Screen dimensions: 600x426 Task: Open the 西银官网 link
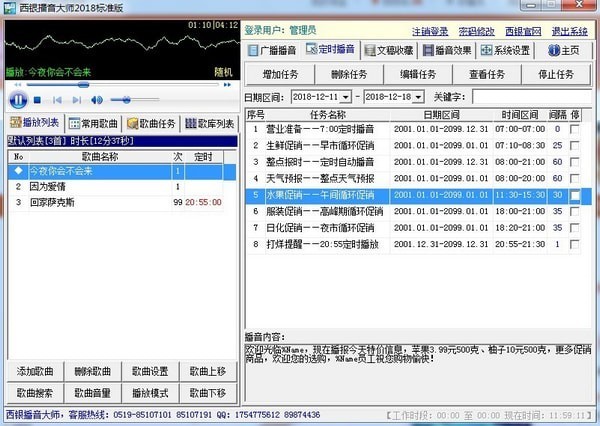click(523, 31)
